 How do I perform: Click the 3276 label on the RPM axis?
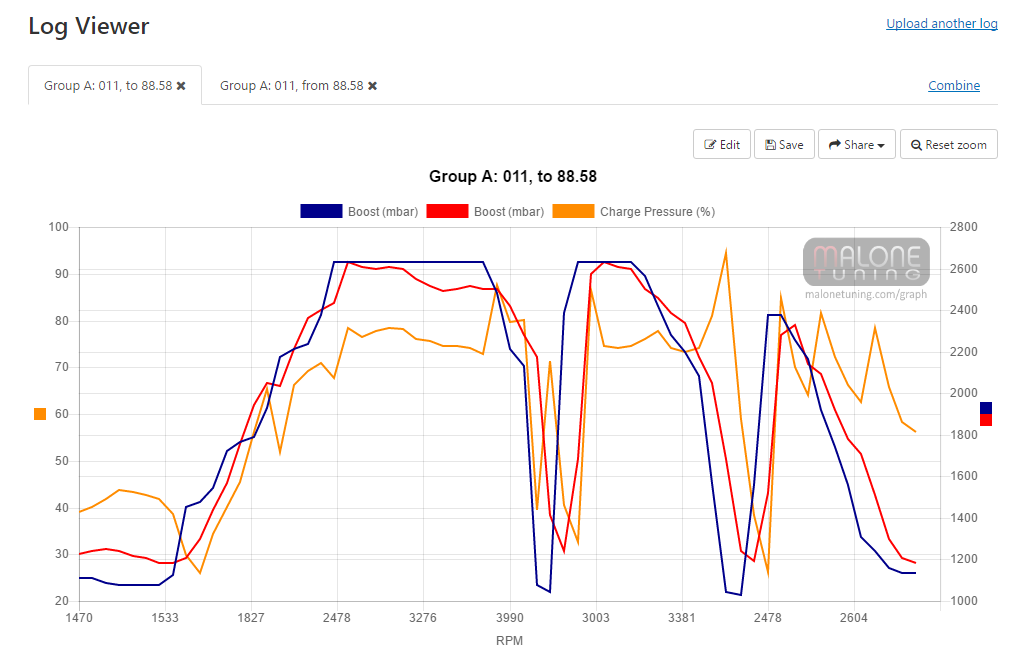pyautogui.click(x=422, y=618)
